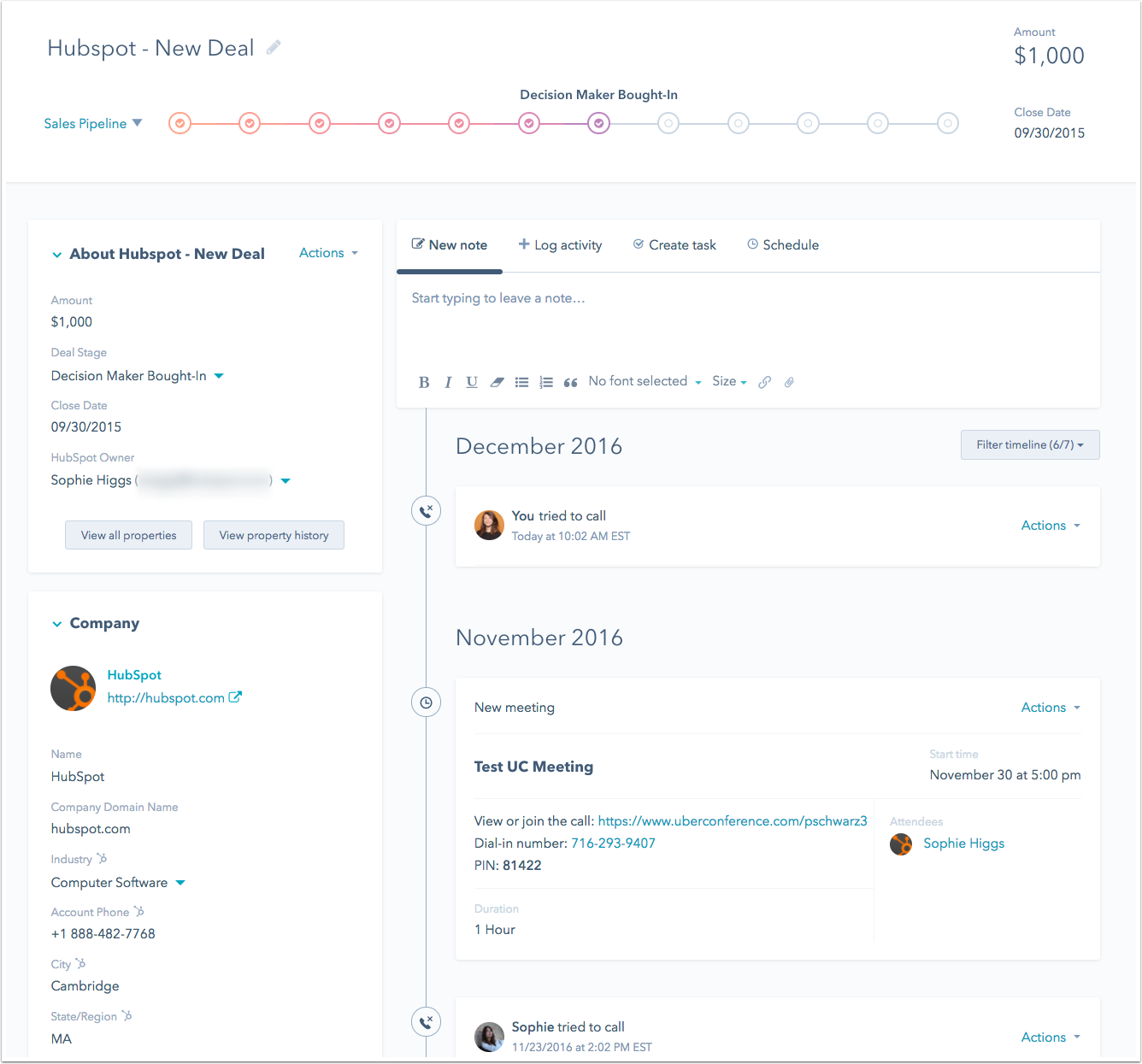Click the sprocket icon beside Account Phone

(x=139, y=912)
